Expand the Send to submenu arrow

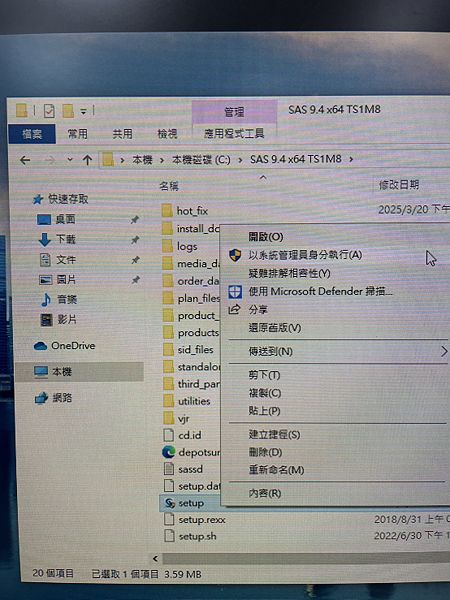coord(443,351)
